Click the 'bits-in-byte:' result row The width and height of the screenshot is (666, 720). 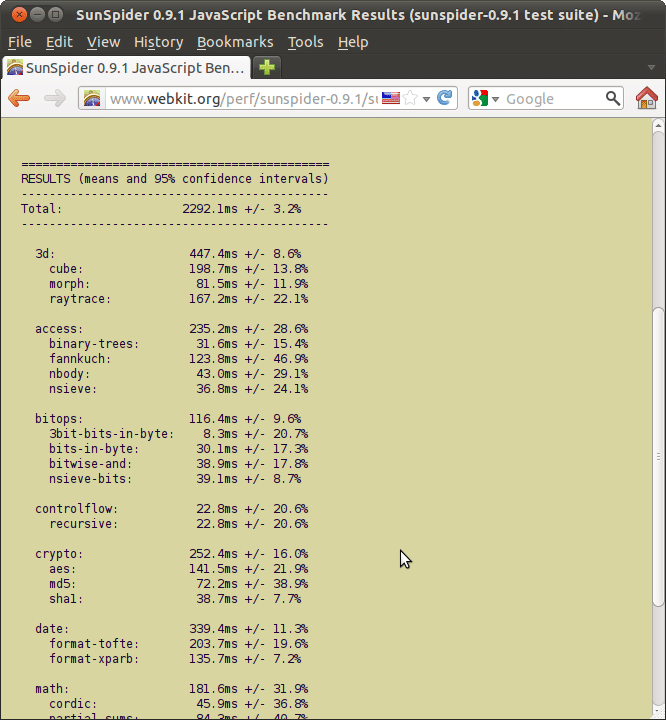[x=179, y=449]
